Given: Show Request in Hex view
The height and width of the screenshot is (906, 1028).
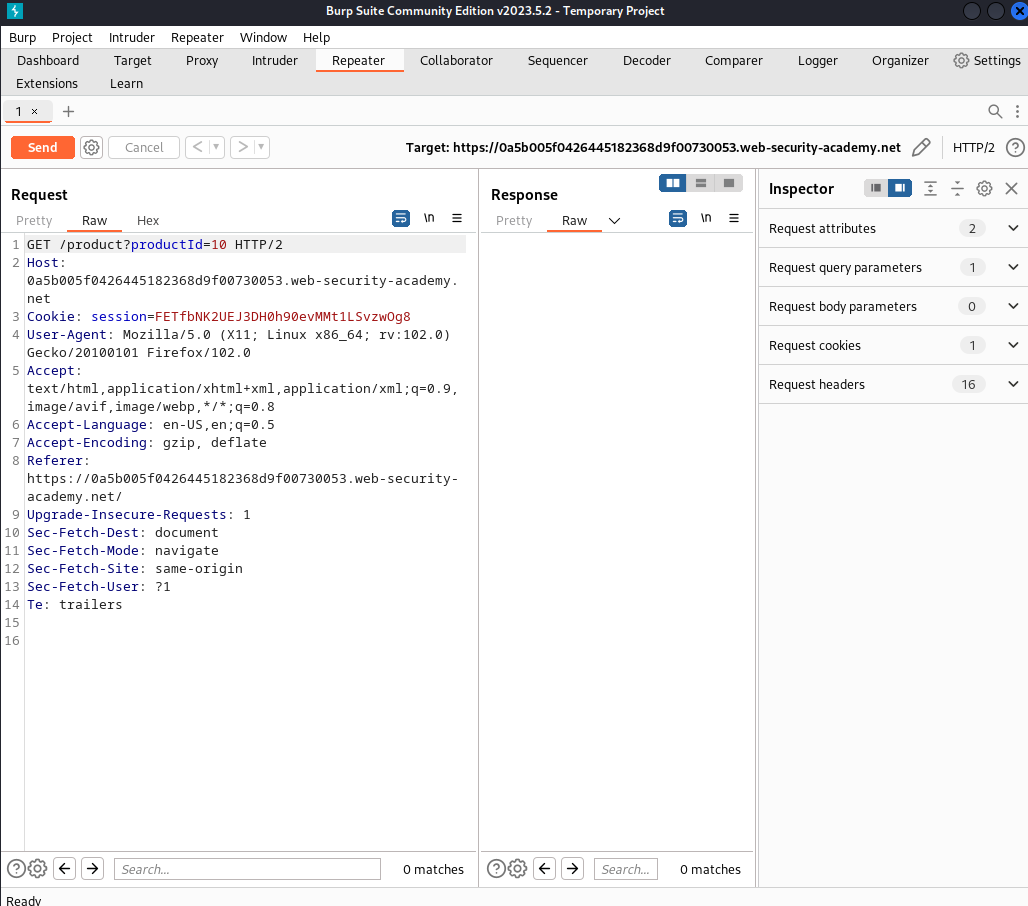Looking at the screenshot, I should [148, 221].
